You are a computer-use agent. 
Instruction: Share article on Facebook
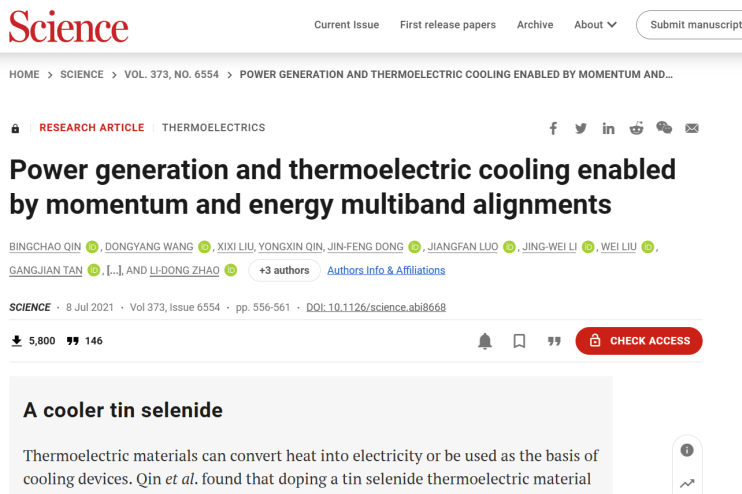(553, 128)
